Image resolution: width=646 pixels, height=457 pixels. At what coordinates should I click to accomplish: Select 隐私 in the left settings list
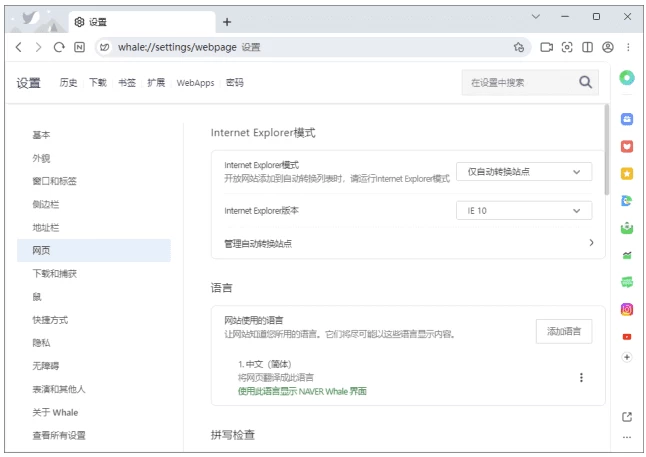tap(41, 342)
